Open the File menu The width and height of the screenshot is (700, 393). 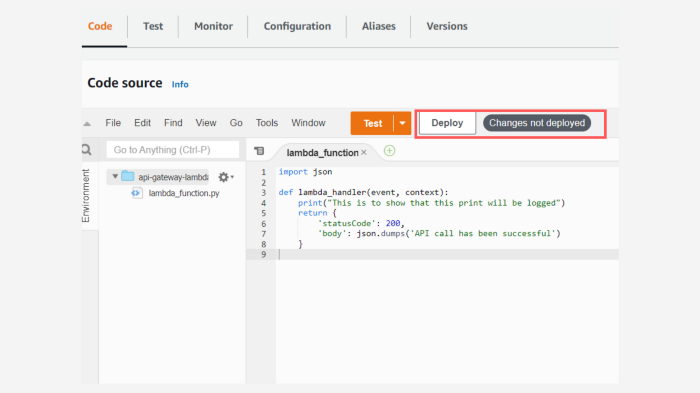pyautogui.click(x=113, y=123)
